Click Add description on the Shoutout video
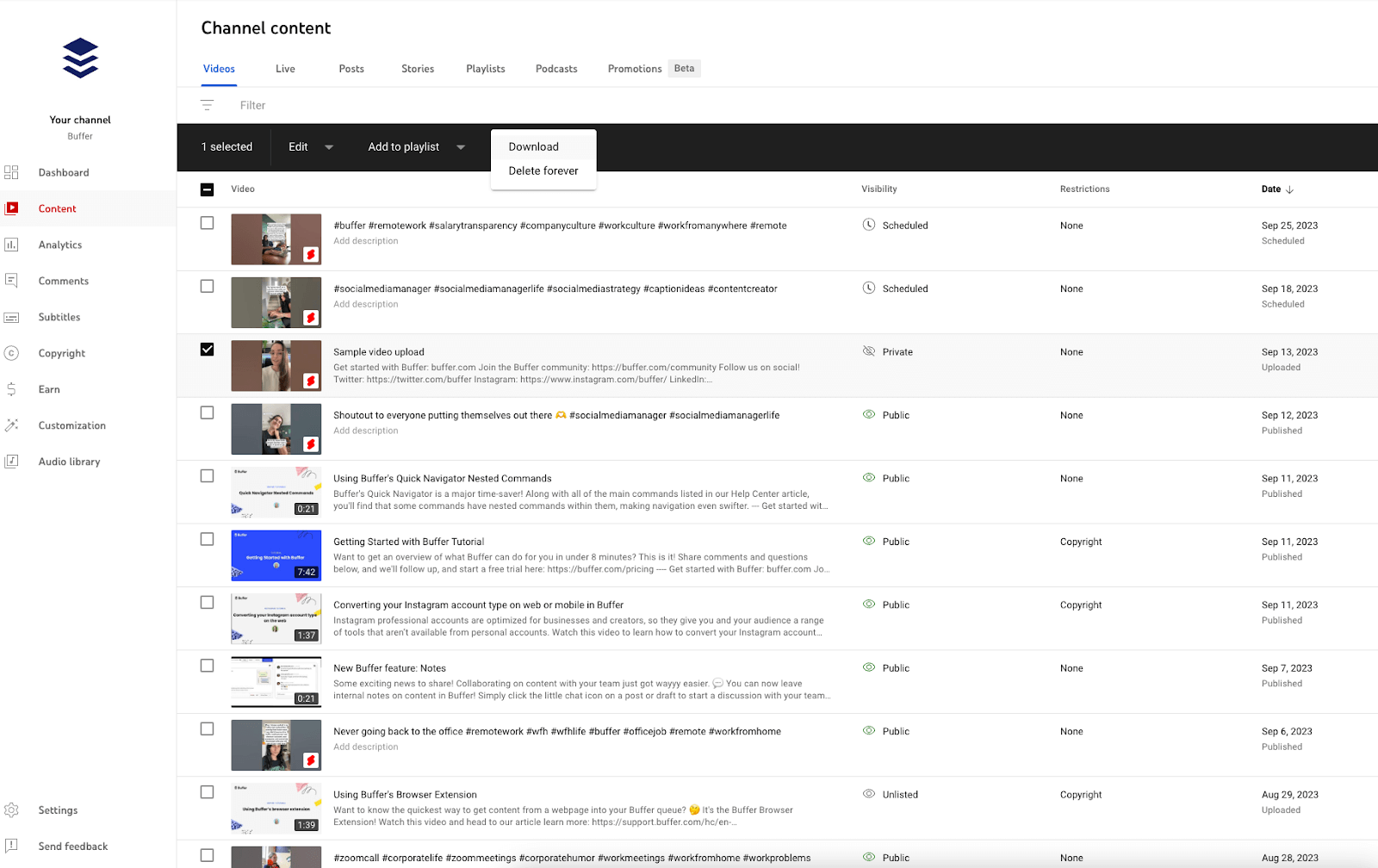The width and height of the screenshot is (1378, 868). 365,430
